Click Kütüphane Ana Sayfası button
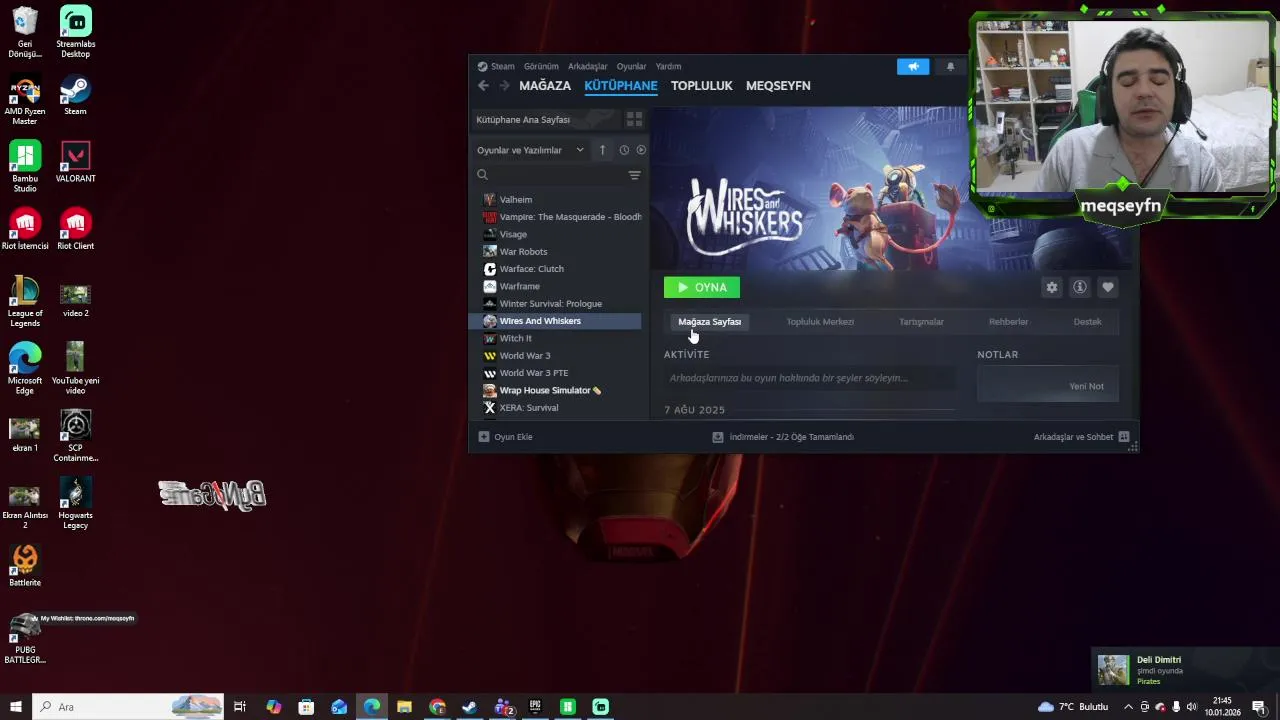This screenshot has width=1280, height=720. (545, 119)
